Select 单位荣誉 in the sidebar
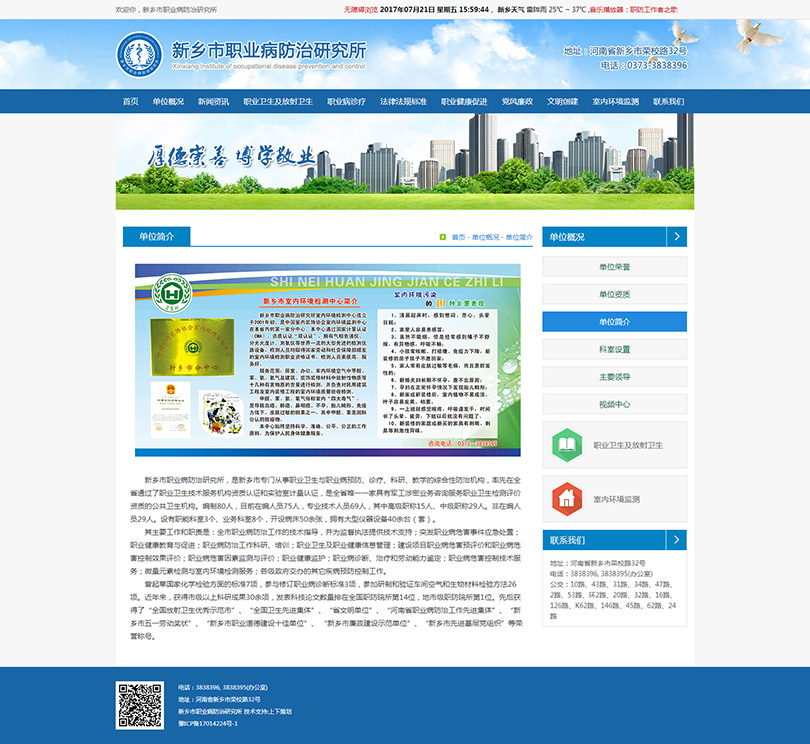The image size is (810, 744). click(x=614, y=267)
